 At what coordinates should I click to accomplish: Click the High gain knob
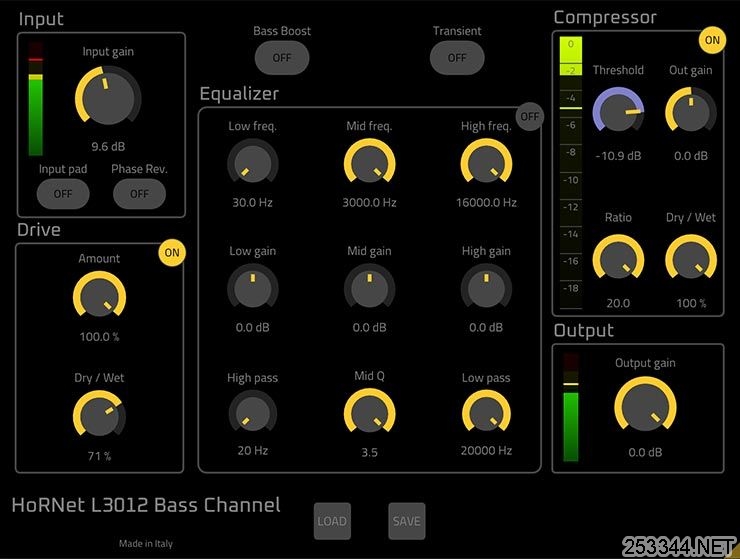click(x=486, y=287)
